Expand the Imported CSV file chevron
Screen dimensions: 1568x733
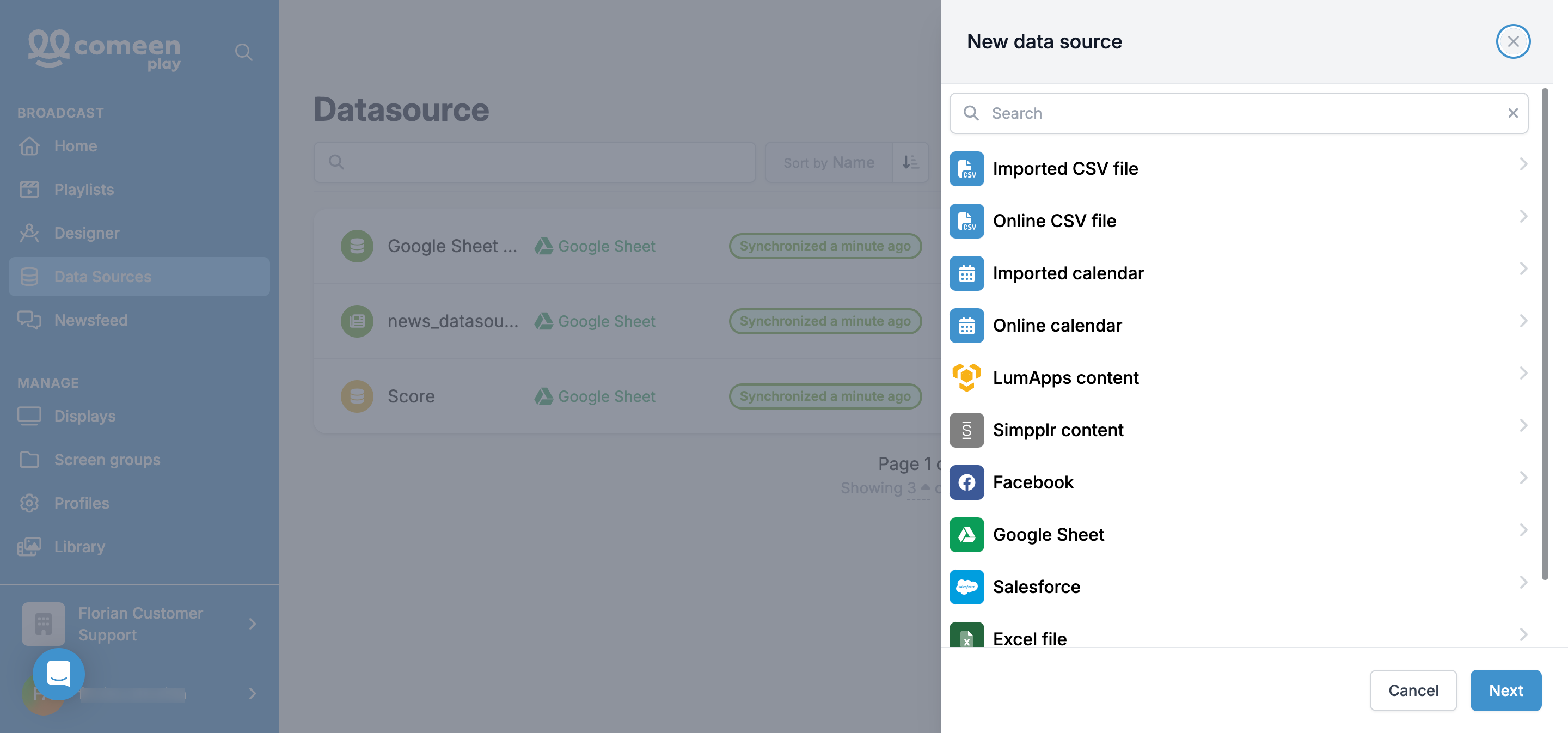[1523, 164]
